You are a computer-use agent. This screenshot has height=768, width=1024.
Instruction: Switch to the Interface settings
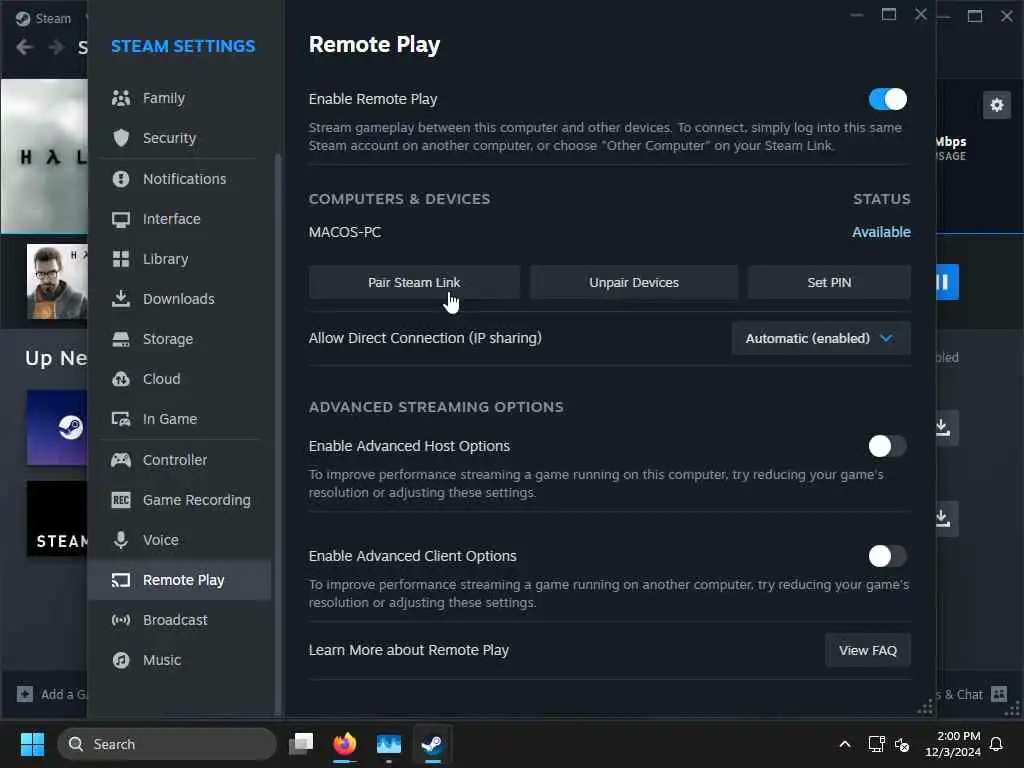(x=180, y=219)
